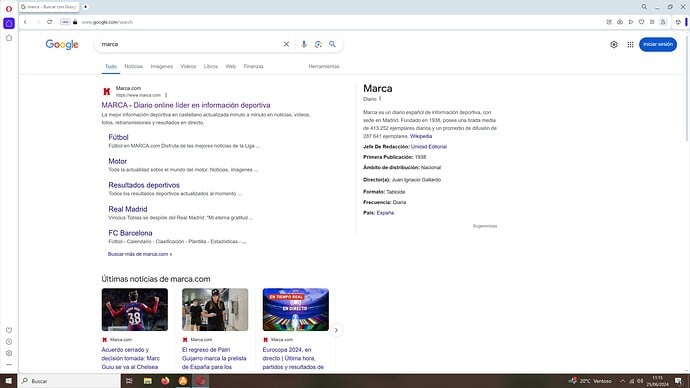Click Buscar más de marca.com link

tap(140, 254)
